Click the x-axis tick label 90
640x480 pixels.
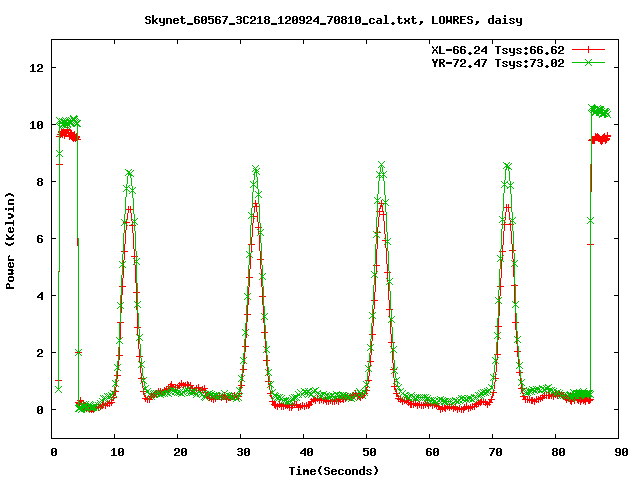coord(621,452)
